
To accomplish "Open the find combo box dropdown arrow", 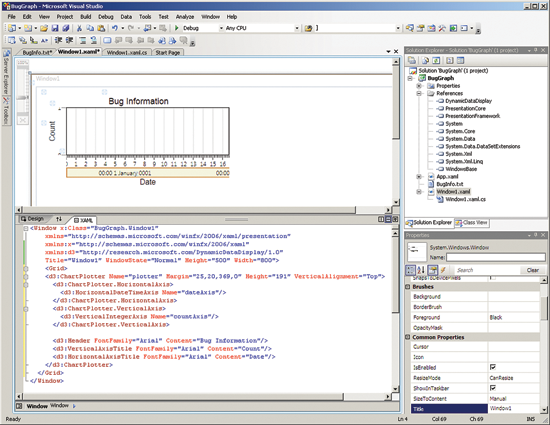I will point(398,28).
